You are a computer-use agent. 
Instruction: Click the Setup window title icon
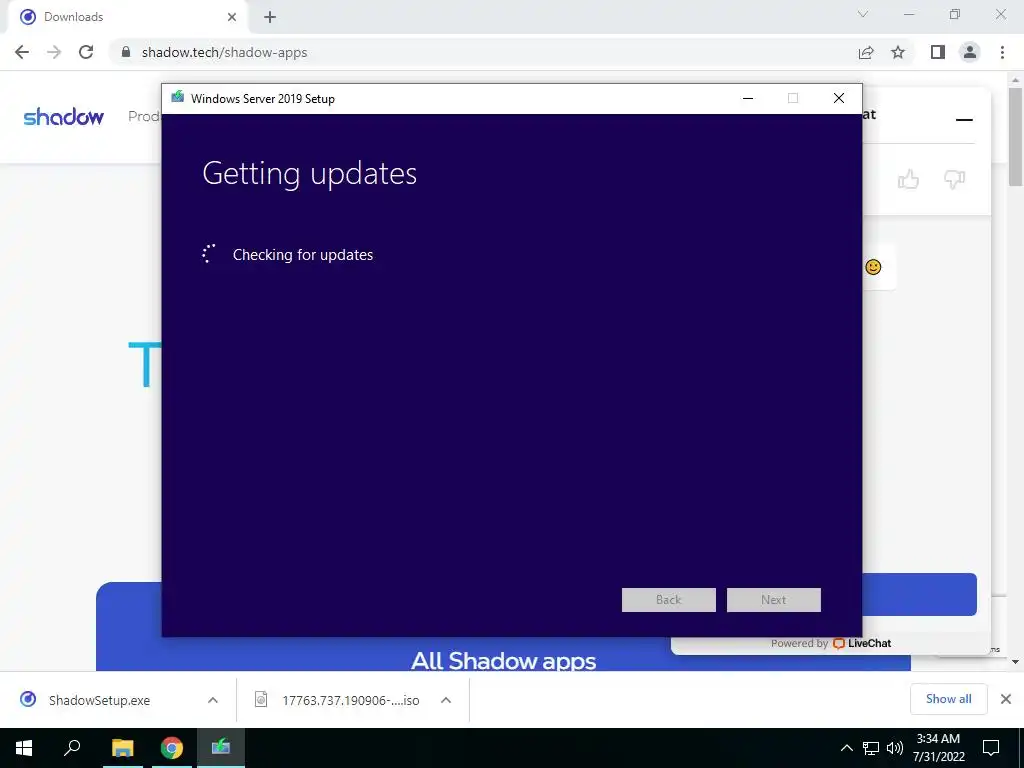tap(177, 97)
